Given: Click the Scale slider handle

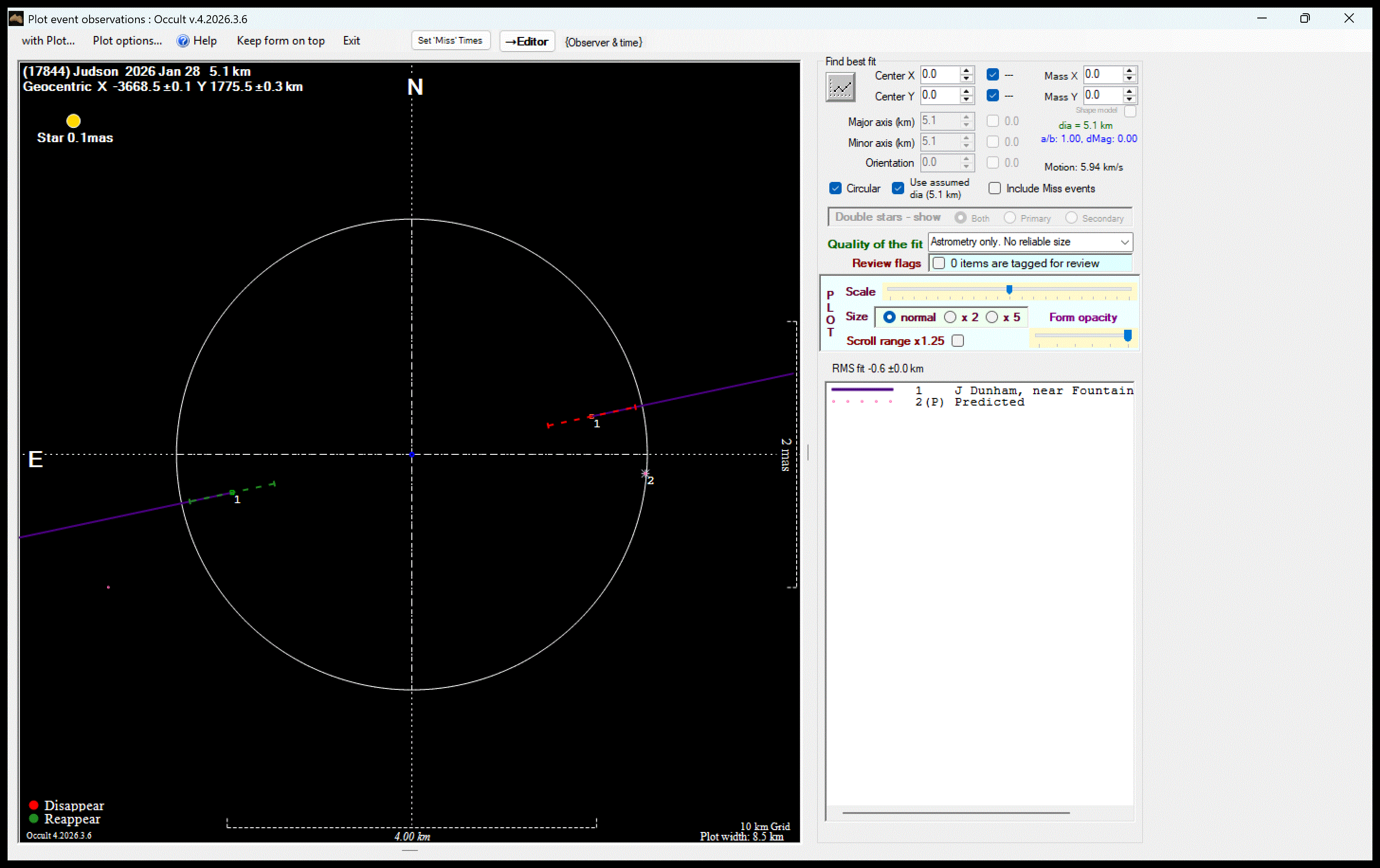Looking at the screenshot, I should (x=1009, y=290).
